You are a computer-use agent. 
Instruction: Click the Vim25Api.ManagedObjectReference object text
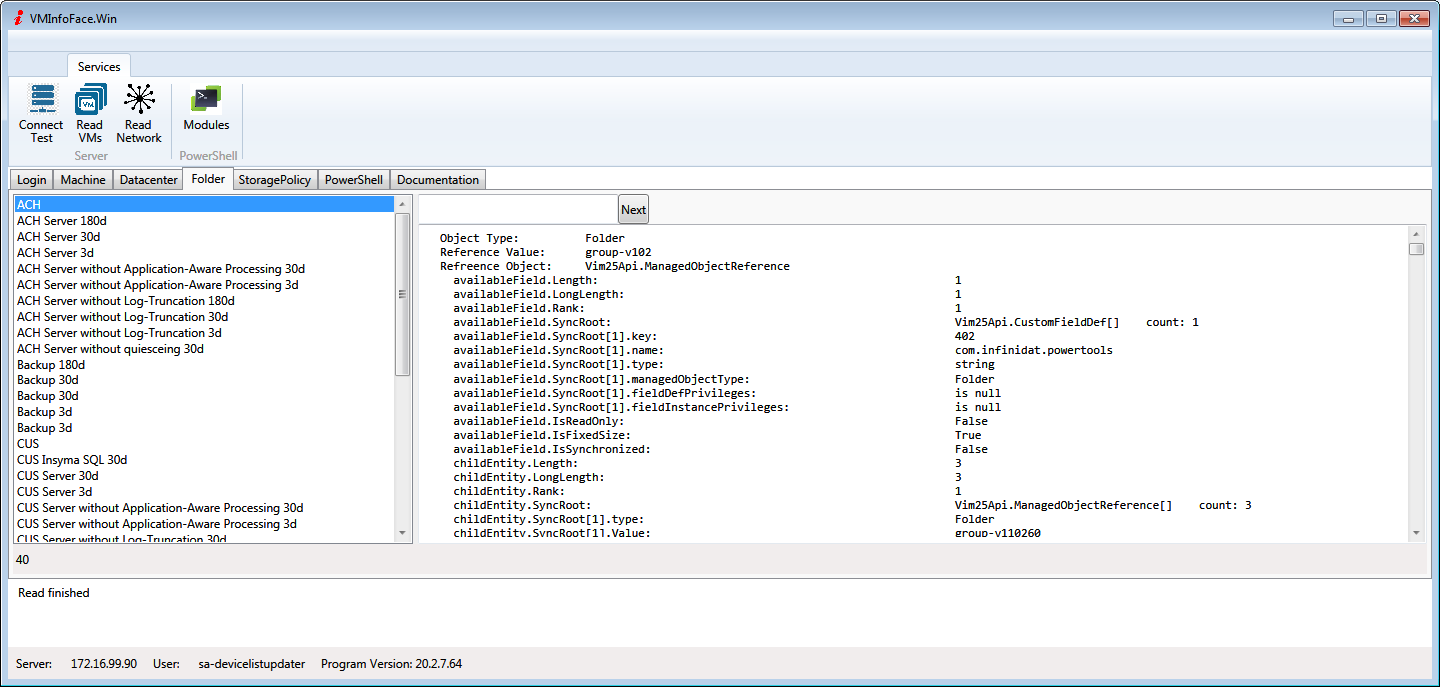[687, 266]
